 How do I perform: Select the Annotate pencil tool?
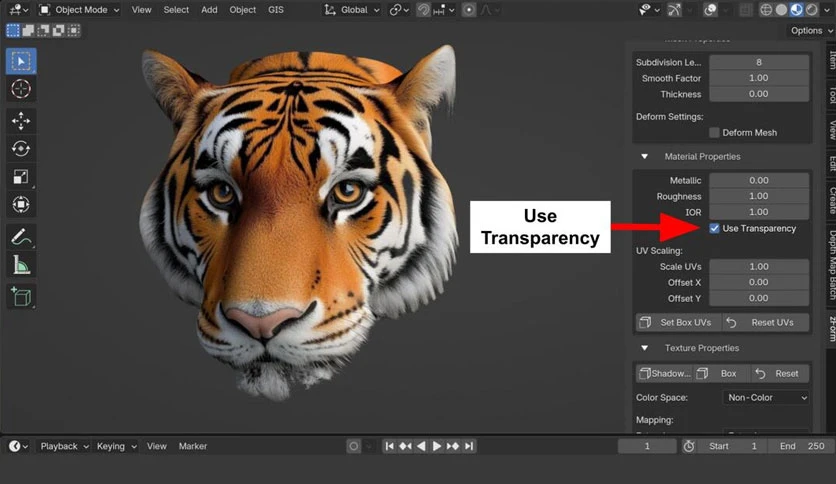[21, 237]
